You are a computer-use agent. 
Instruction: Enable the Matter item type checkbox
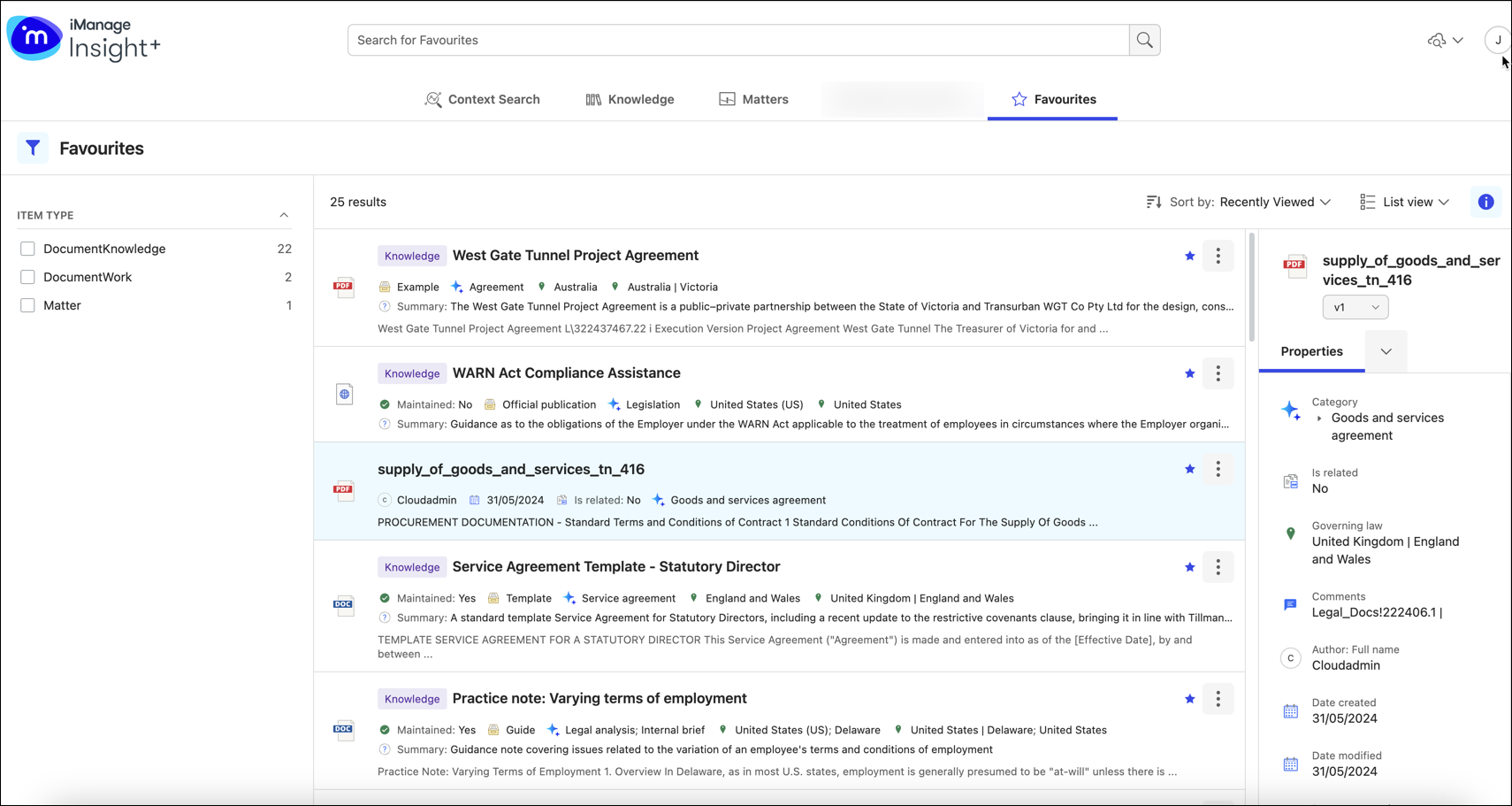tap(27, 305)
